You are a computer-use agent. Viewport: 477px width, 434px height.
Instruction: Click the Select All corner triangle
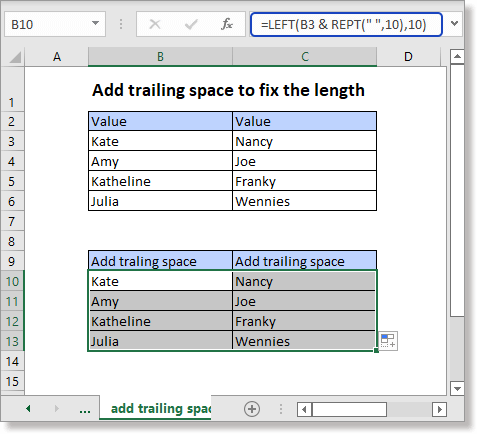pos(15,57)
